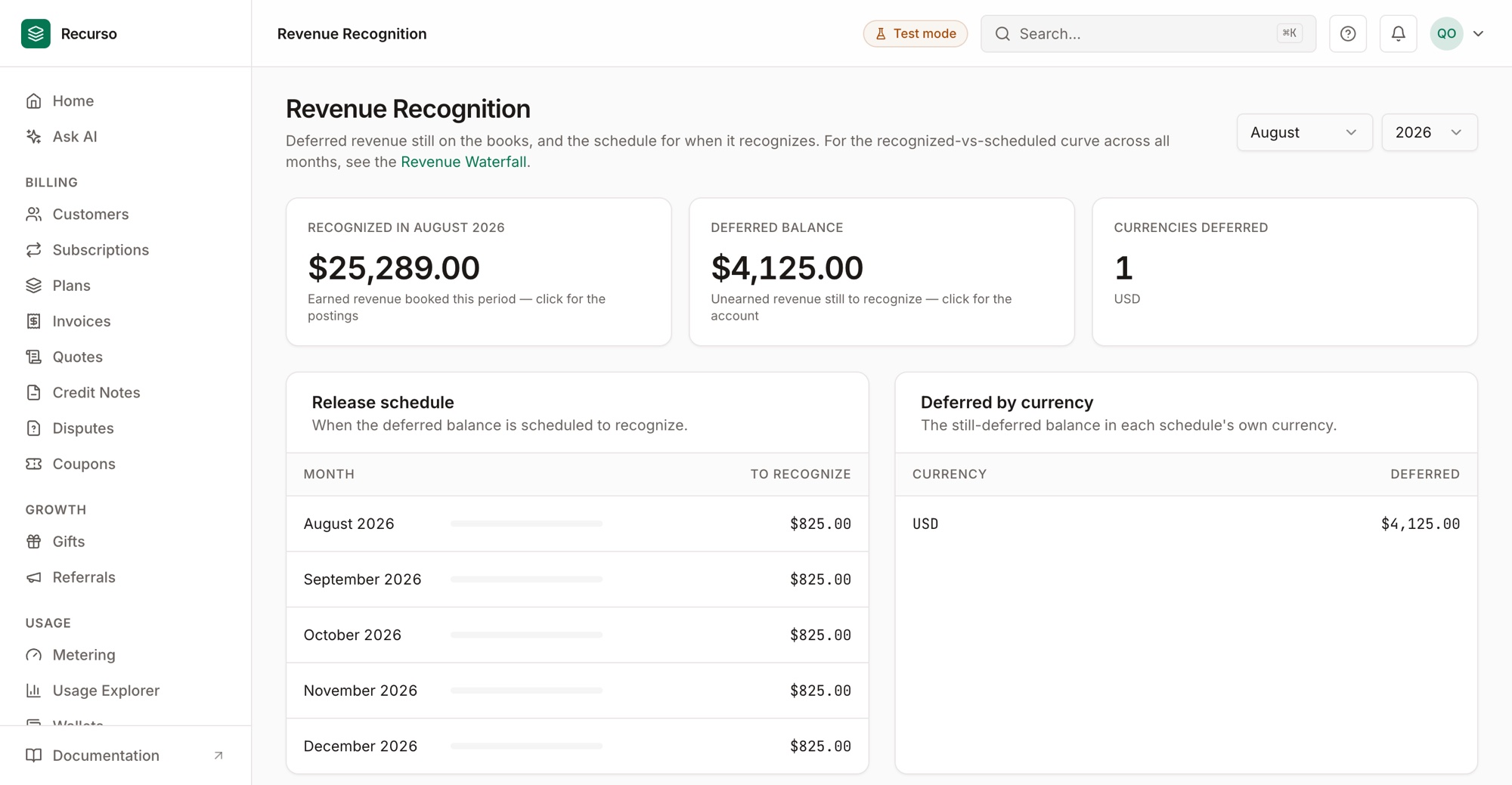Click the August 2026 month label
The image size is (1512, 785).
[x=349, y=524]
